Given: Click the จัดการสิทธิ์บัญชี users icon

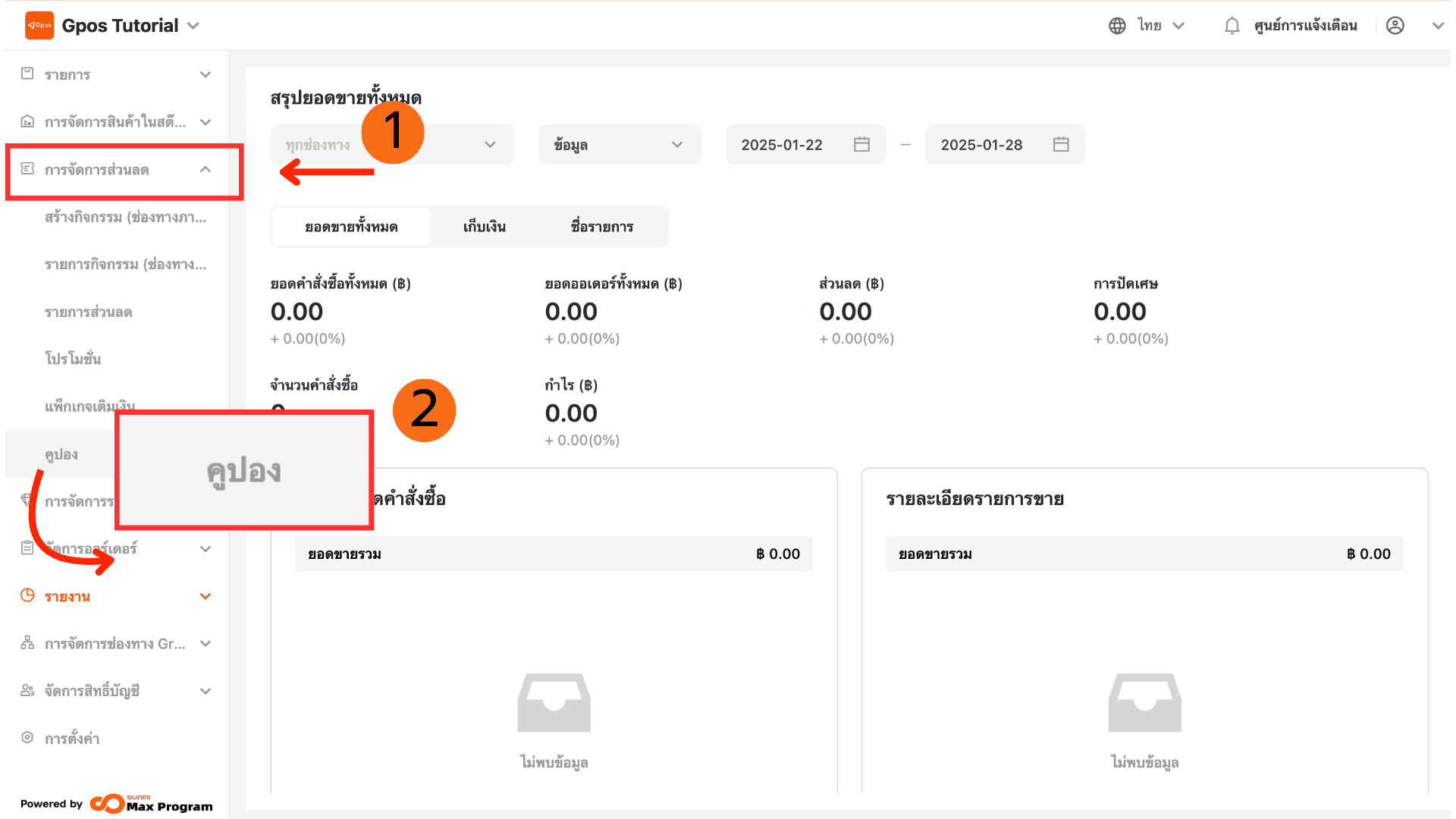Looking at the screenshot, I should tap(27, 690).
